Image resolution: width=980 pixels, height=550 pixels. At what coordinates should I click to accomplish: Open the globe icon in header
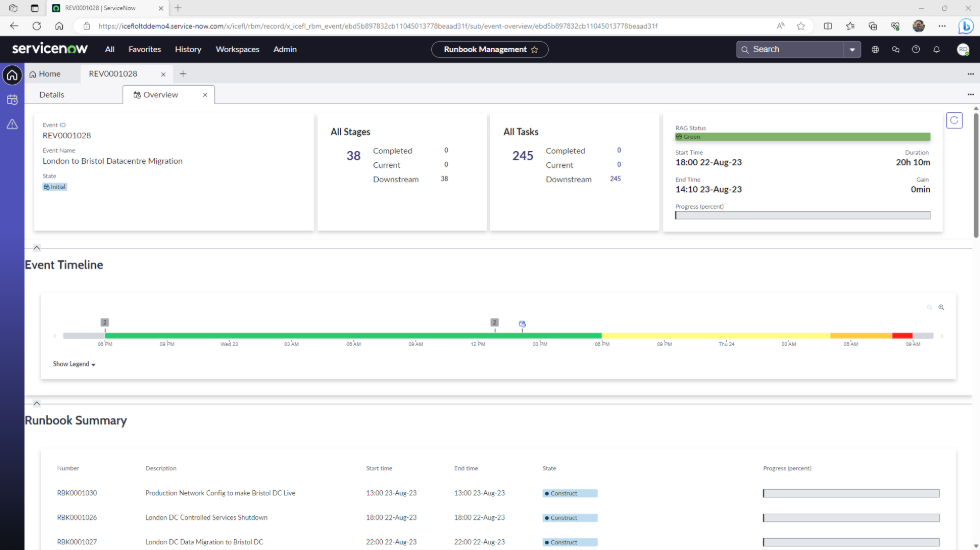[x=875, y=49]
